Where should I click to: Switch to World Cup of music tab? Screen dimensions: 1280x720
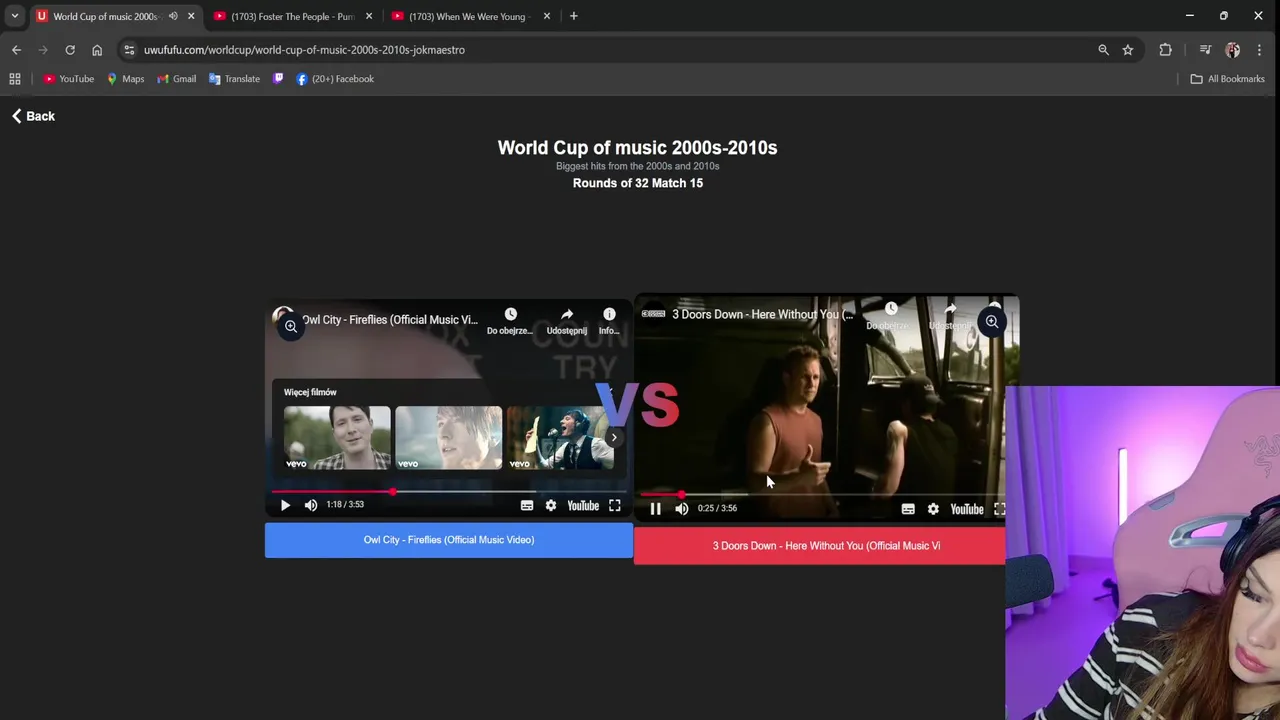pos(105,16)
